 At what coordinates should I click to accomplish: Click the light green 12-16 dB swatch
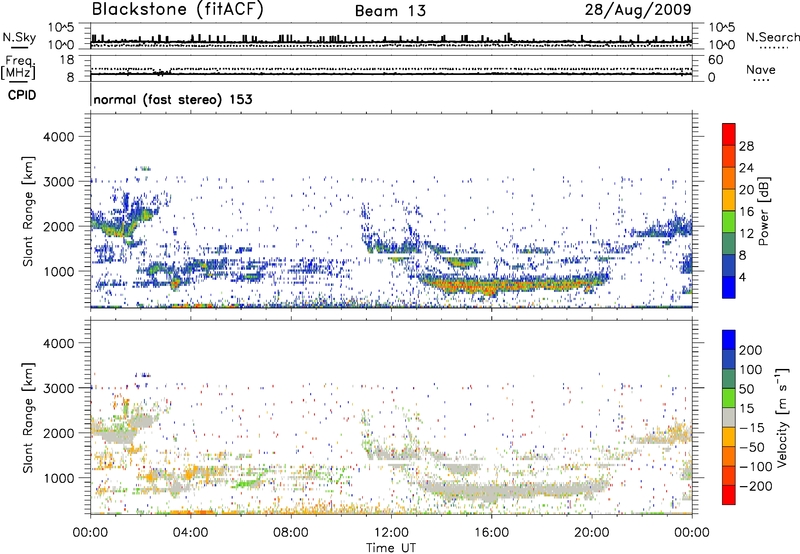pos(729,222)
